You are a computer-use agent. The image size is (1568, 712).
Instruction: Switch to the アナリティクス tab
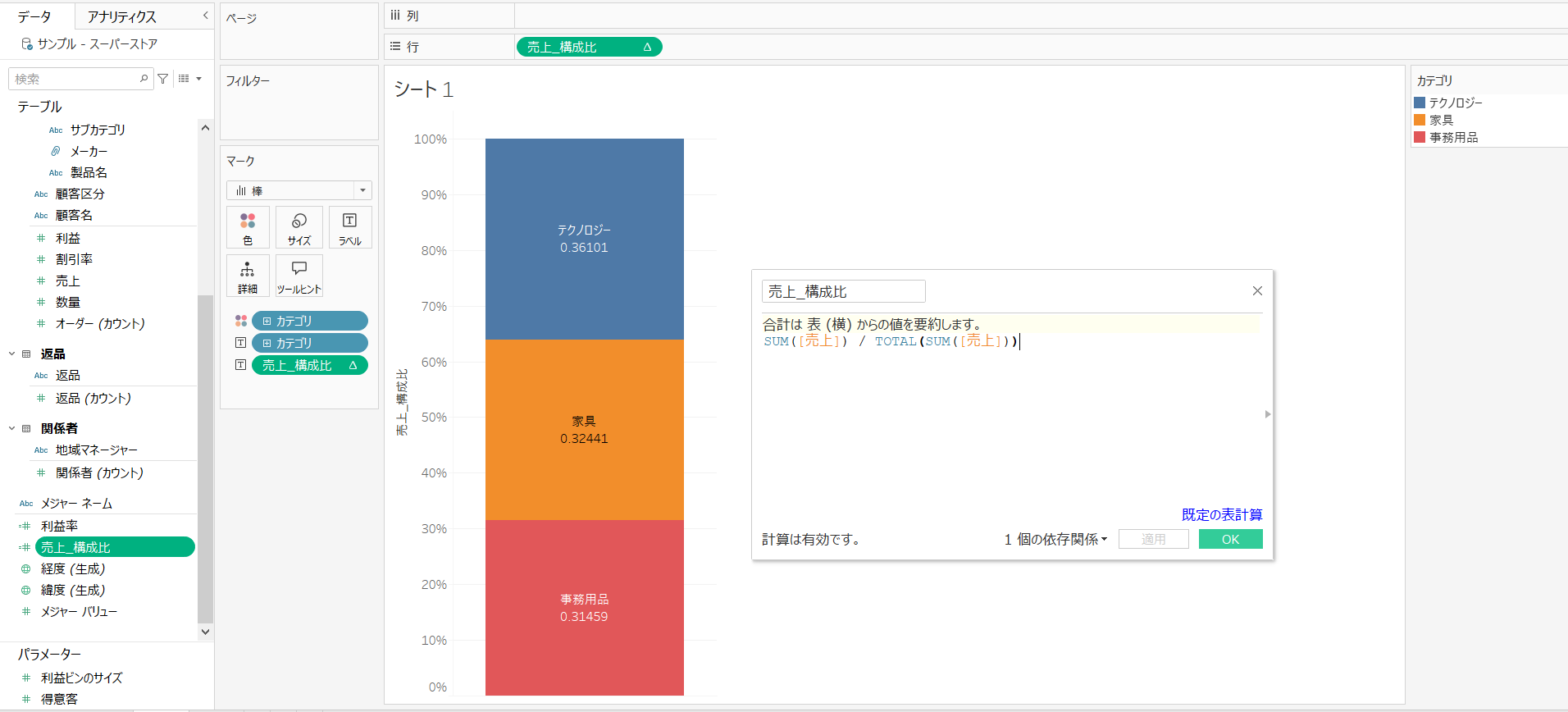tap(121, 16)
